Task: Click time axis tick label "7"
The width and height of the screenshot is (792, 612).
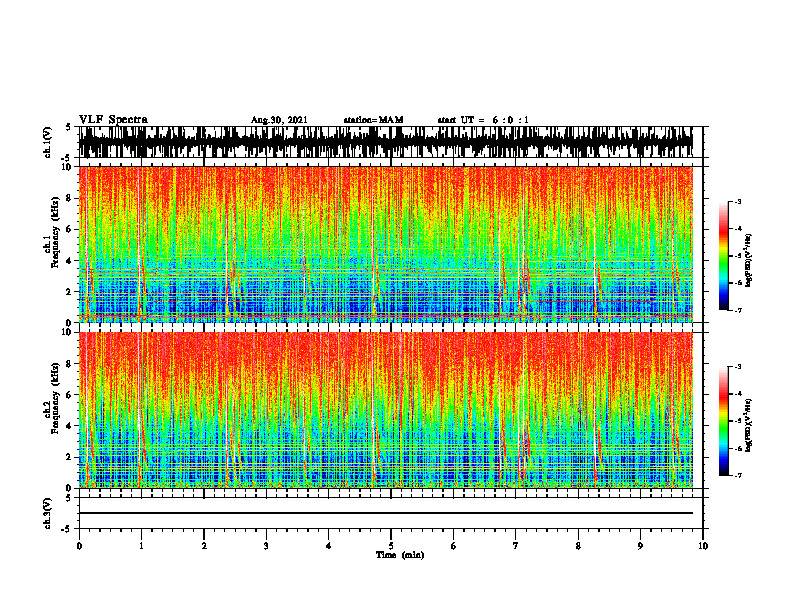Action: tap(516, 546)
